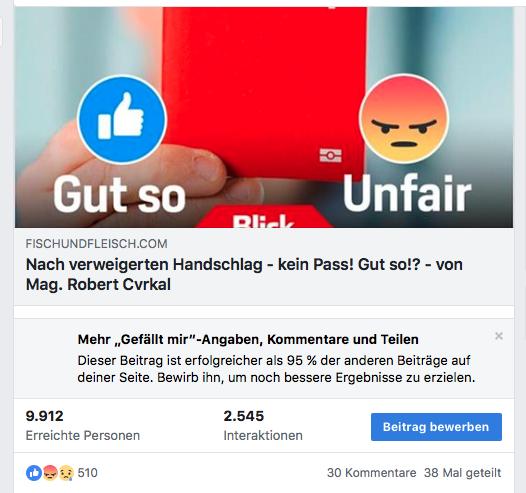
Task: Click the small emblem on the red card
Action: tap(330, 155)
